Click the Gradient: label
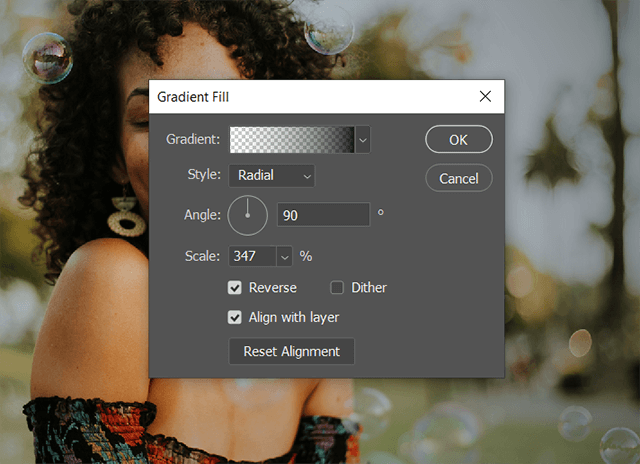The image size is (640, 464). 193,139
